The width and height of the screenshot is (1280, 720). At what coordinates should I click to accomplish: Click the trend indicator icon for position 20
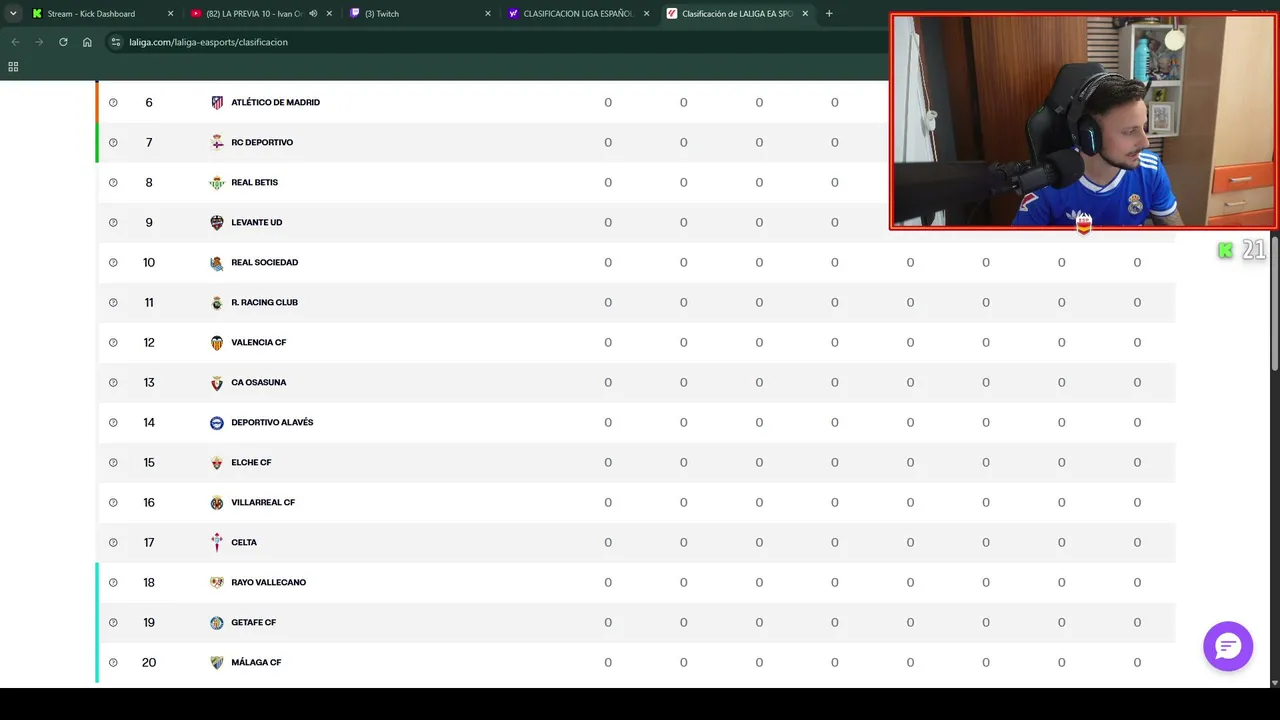click(113, 662)
